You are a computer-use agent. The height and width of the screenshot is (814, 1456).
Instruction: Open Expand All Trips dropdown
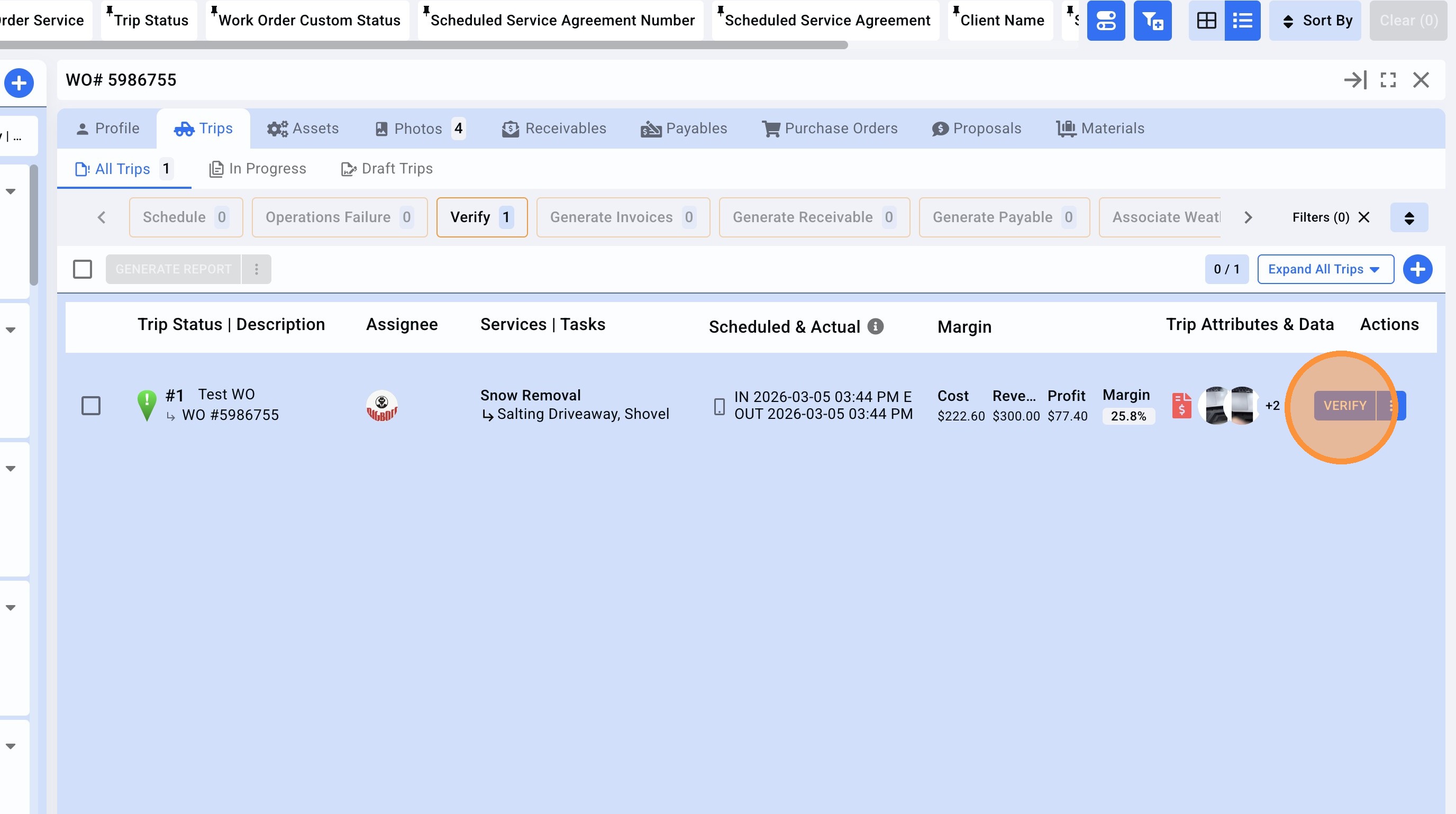point(1325,269)
